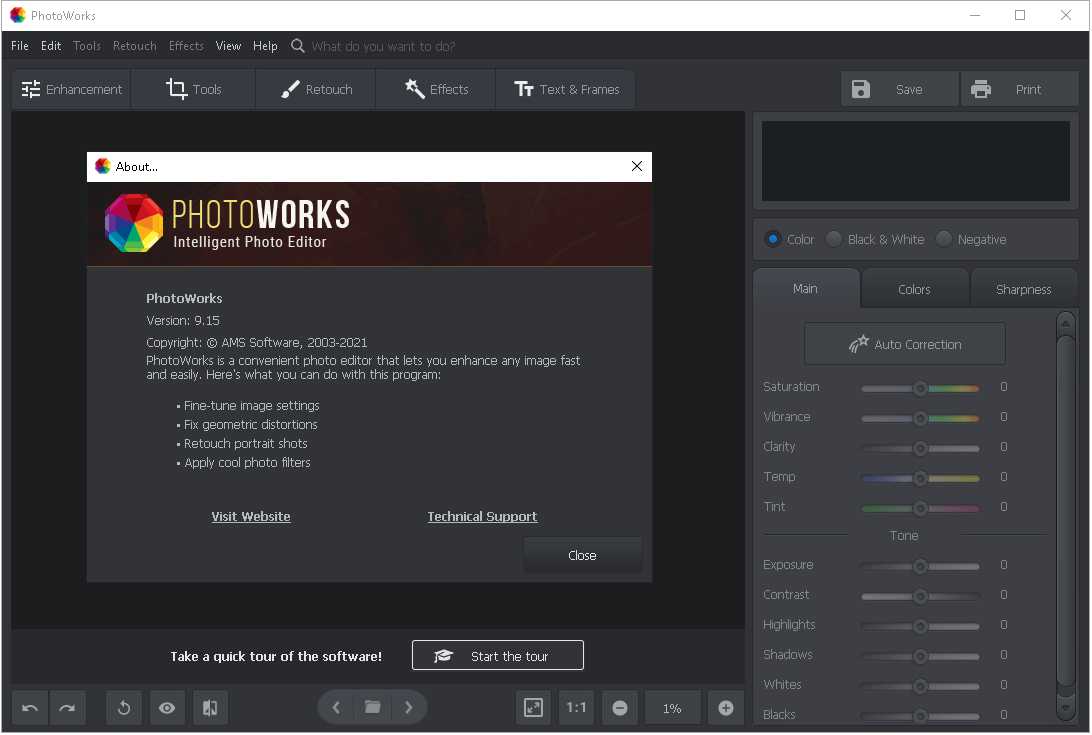Click the 'What do you want to do?' search field
This screenshot has height=735, width=1092.
click(x=383, y=47)
